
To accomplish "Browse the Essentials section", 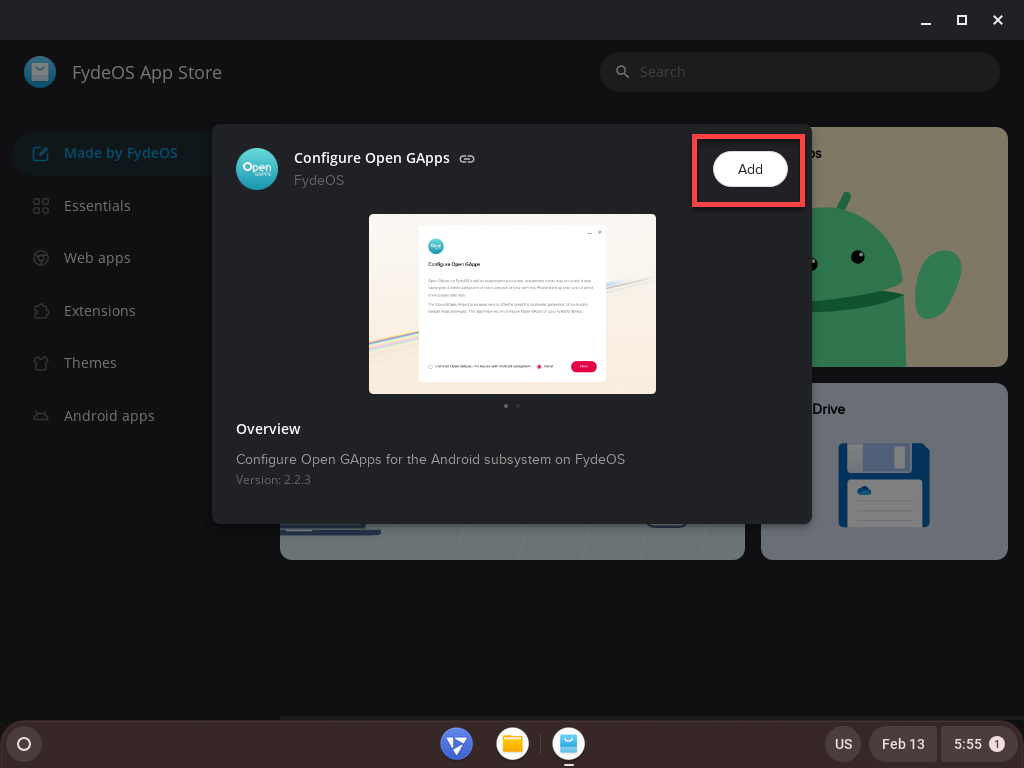I will (97, 206).
